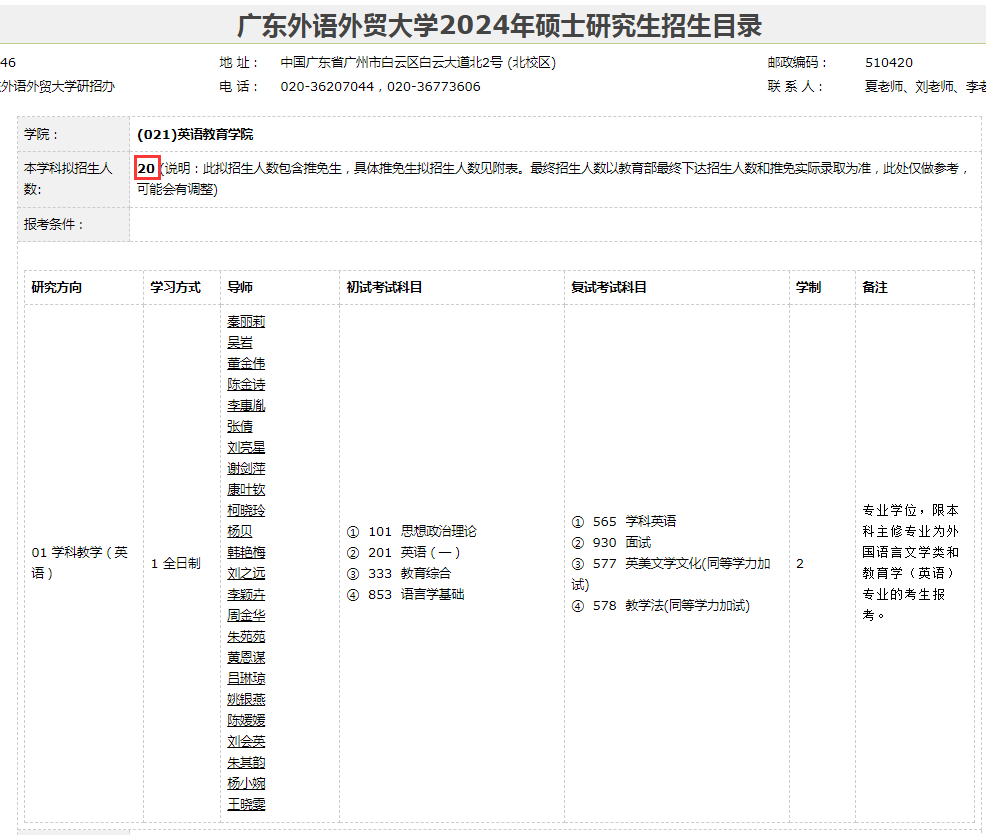This screenshot has width=986, height=835.
Task: Open advisor link 周金华
Action: pyautogui.click(x=246, y=616)
